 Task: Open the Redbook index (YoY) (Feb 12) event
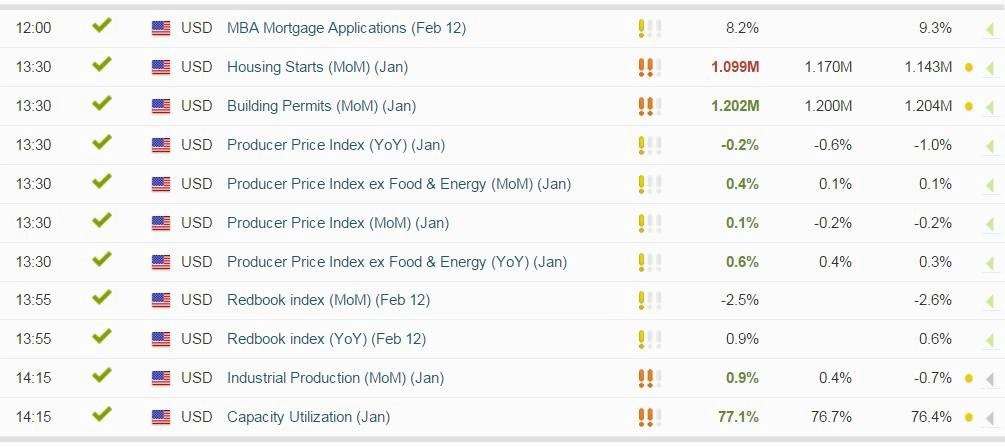click(x=326, y=339)
